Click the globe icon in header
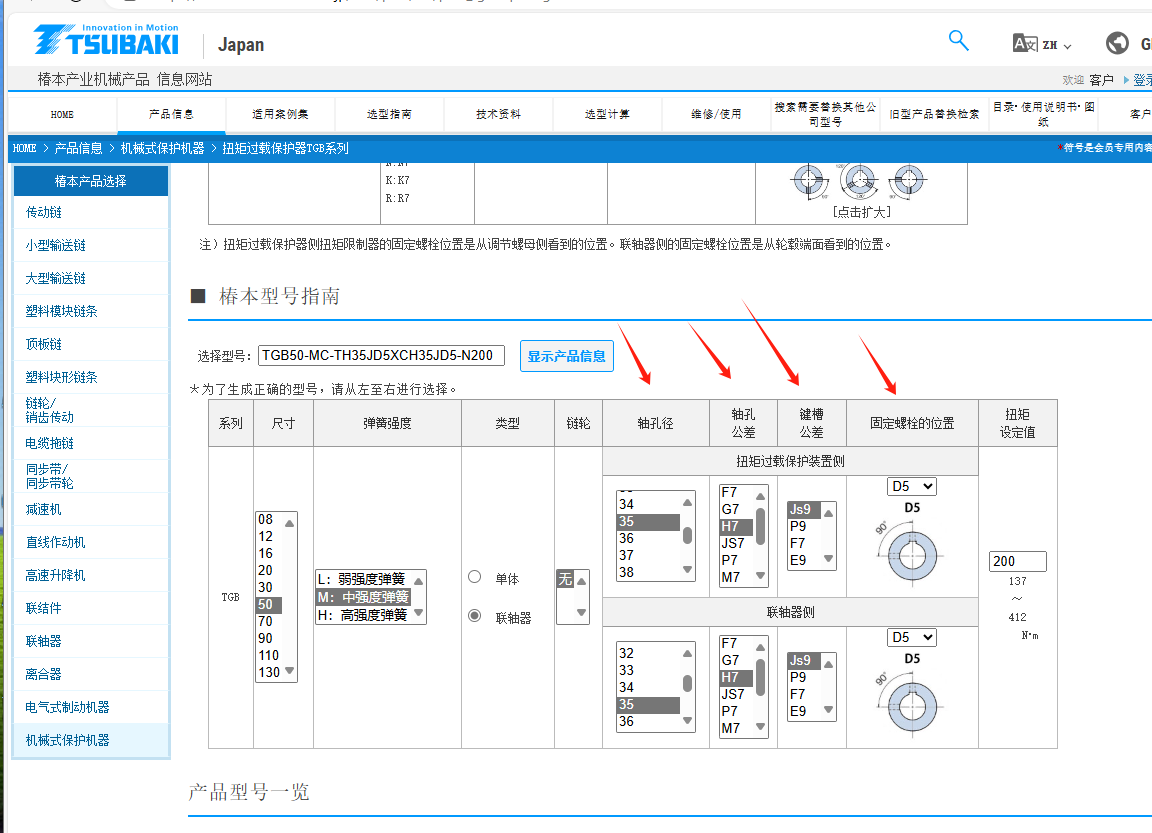 [x=1117, y=43]
